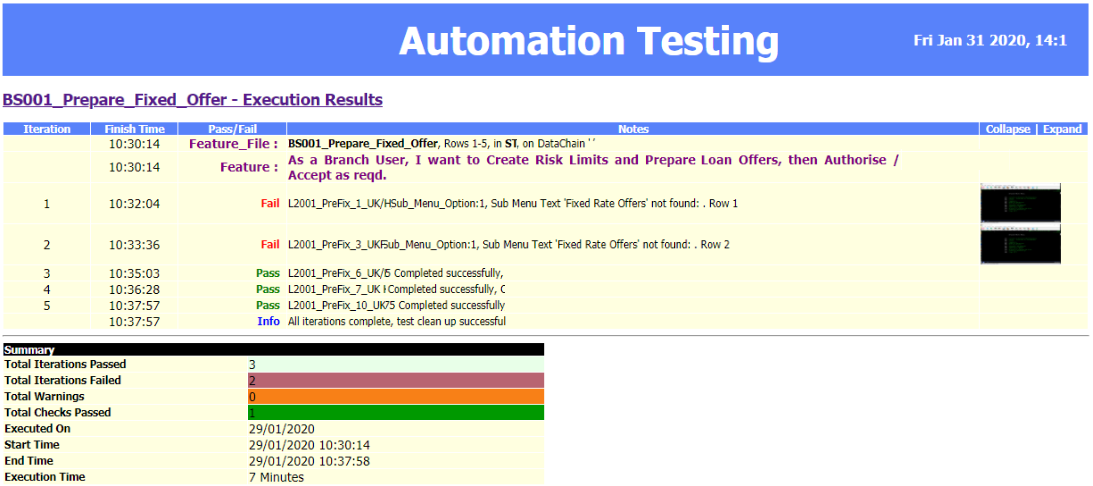Select the Fail status at 10:33:36

pos(270,245)
